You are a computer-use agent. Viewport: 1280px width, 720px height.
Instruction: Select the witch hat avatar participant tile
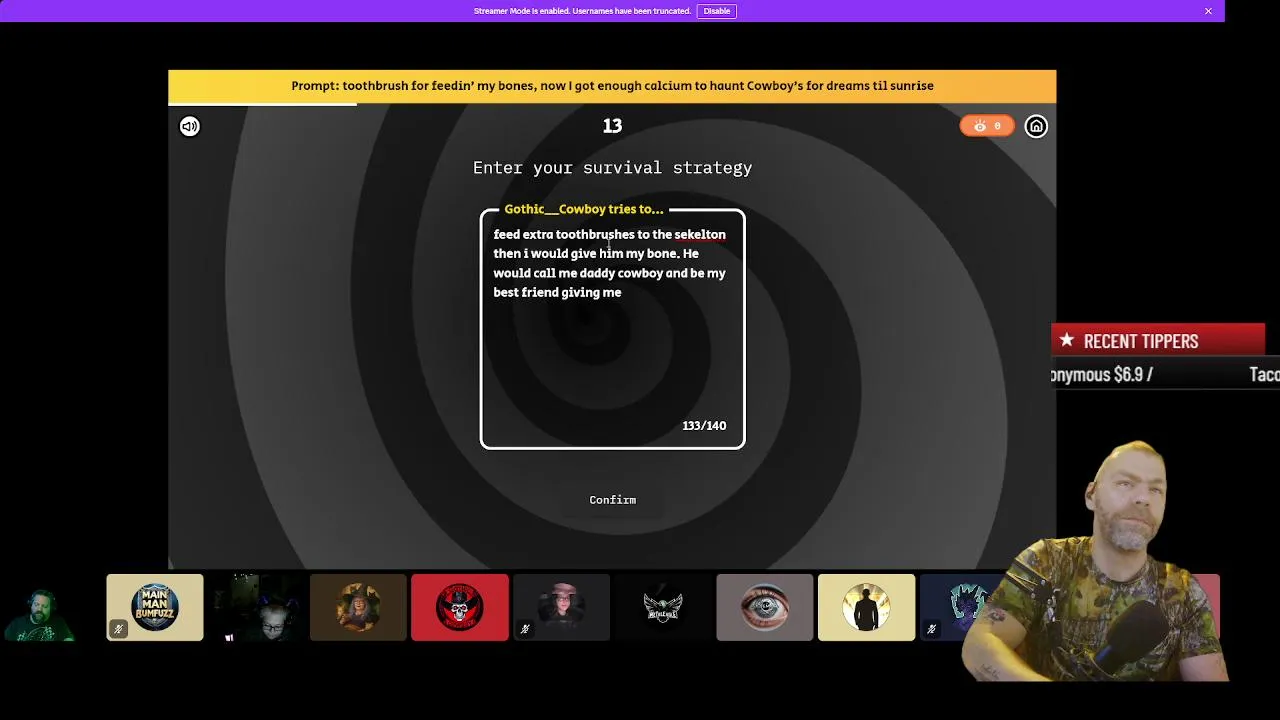click(358, 607)
